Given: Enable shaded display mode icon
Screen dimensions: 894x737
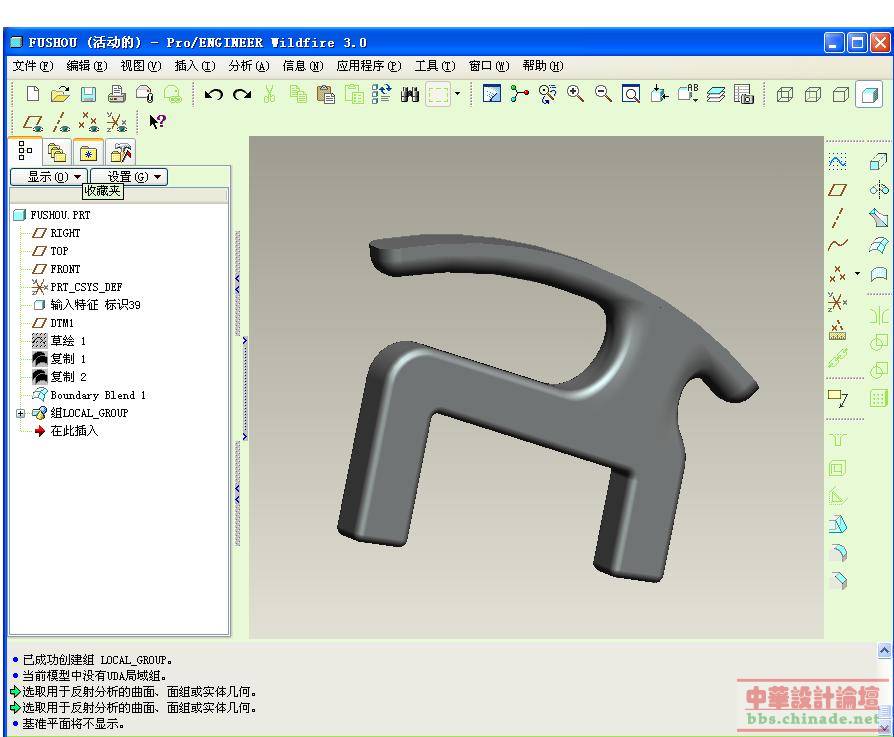Looking at the screenshot, I should [x=869, y=94].
